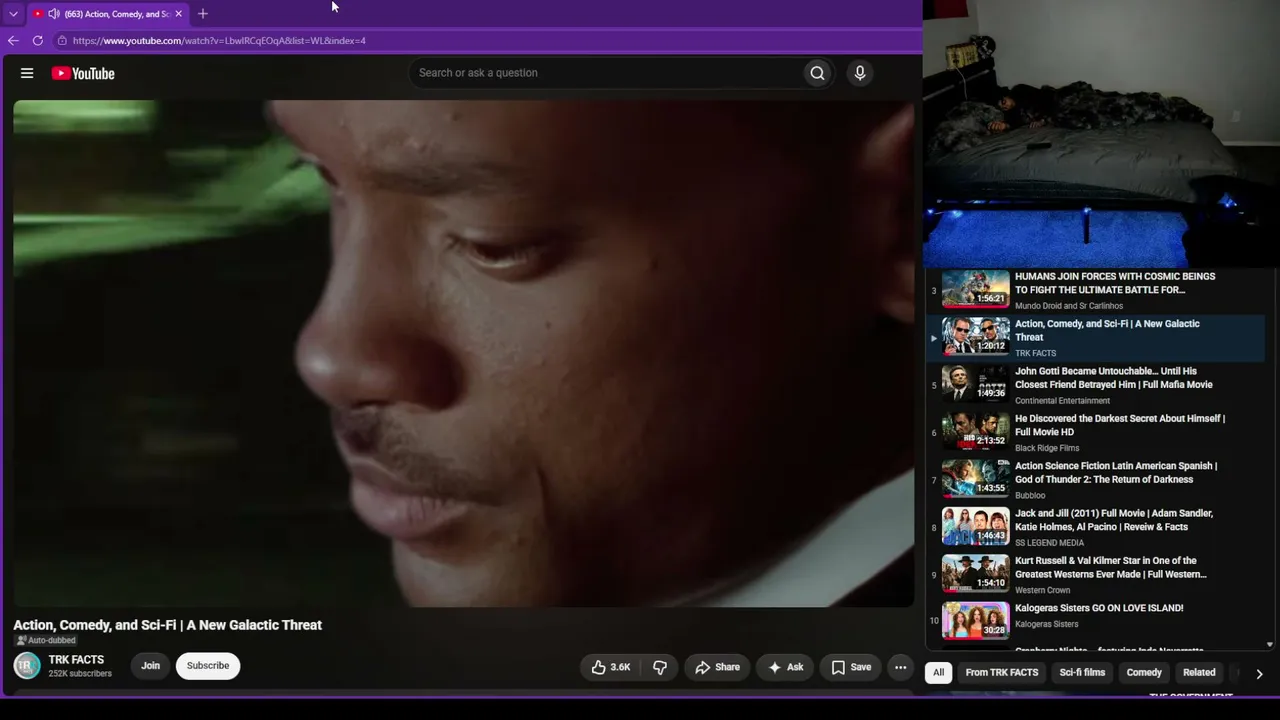Save video to a playlist
This screenshot has width=1280, height=720.
tap(851, 667)
